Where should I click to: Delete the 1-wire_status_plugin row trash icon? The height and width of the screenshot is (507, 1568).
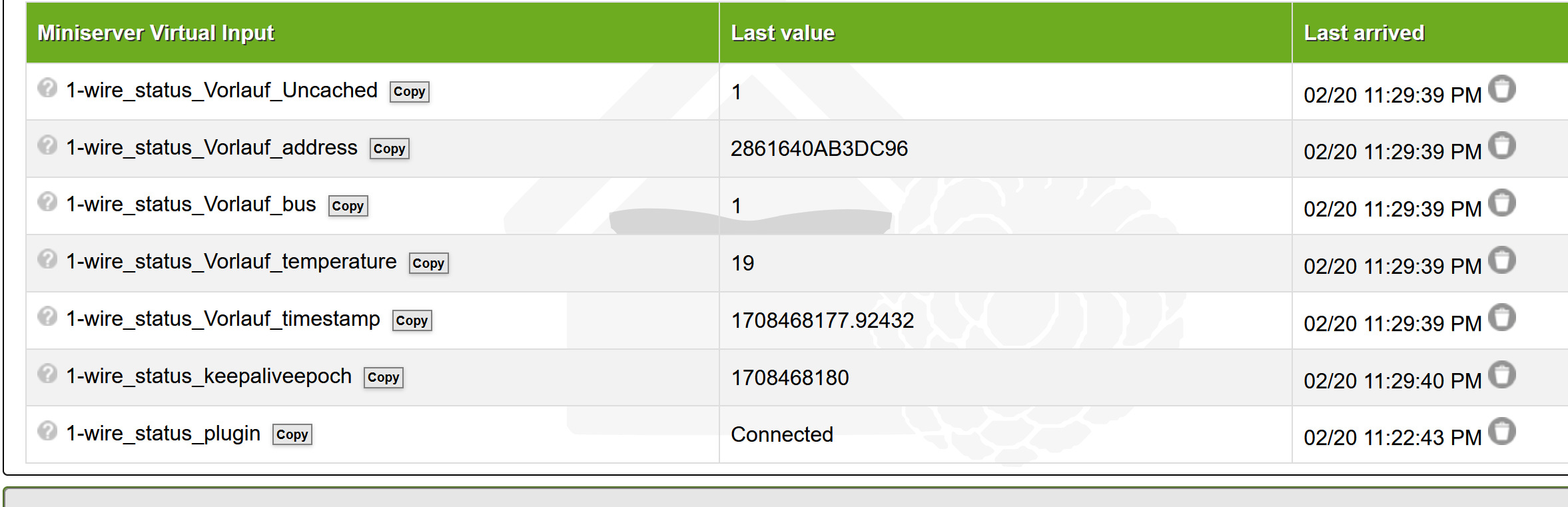tap(1502, 431)
